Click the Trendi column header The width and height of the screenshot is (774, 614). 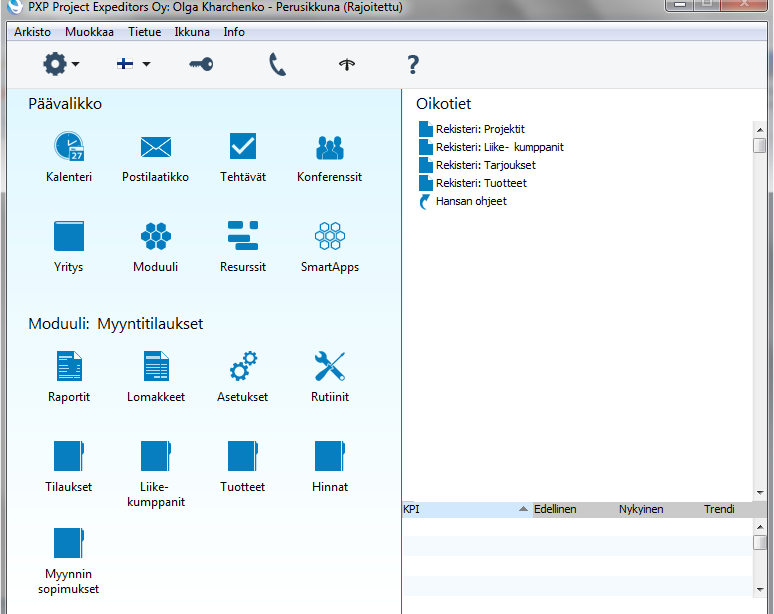point(719,509)
